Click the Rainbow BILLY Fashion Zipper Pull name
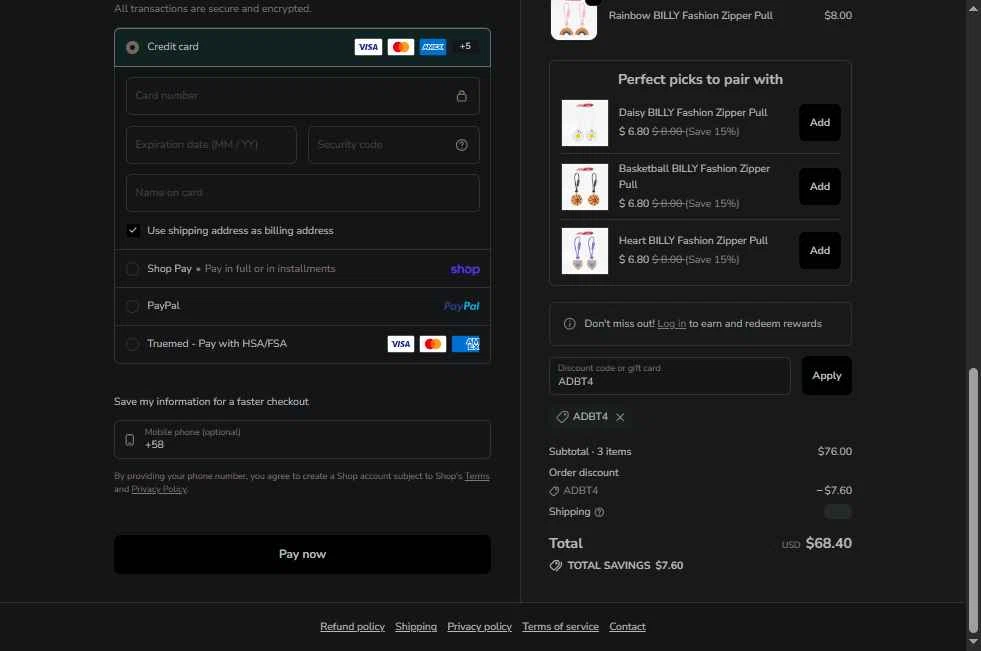The image size is (981, 651). click(691, 16)
